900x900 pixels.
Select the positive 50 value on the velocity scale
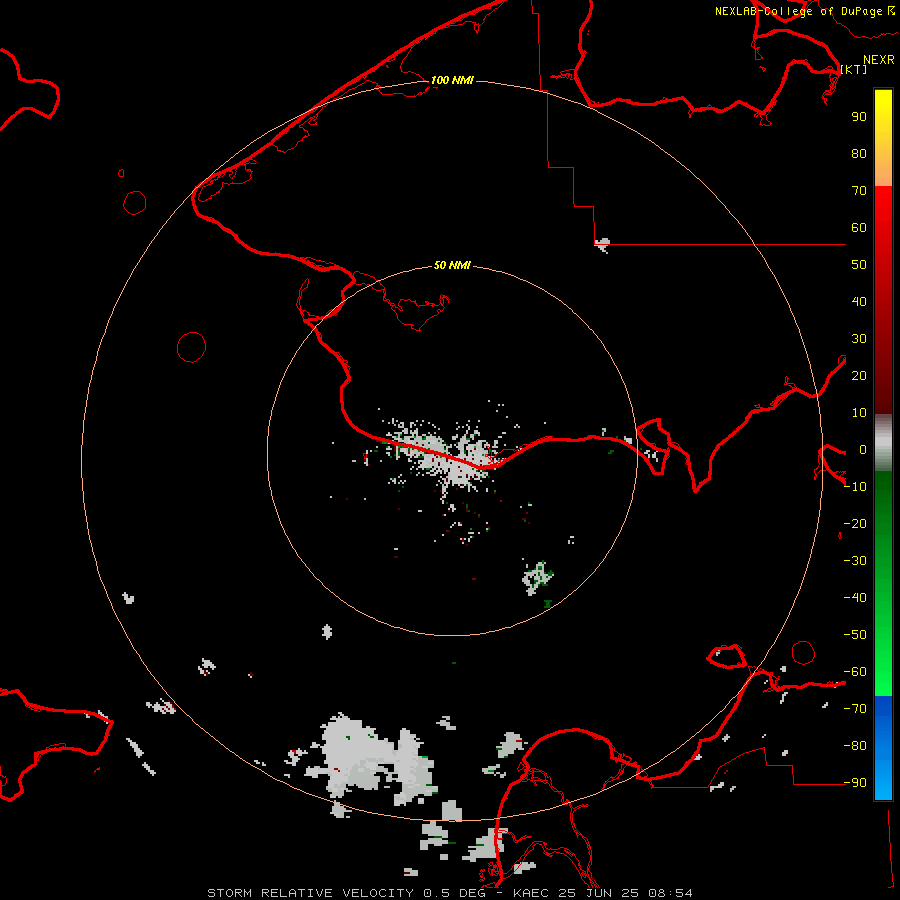859,265
